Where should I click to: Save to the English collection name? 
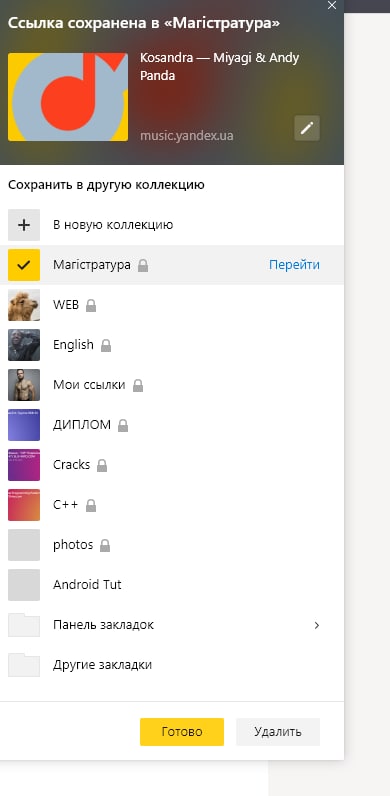tap(73, 345)
